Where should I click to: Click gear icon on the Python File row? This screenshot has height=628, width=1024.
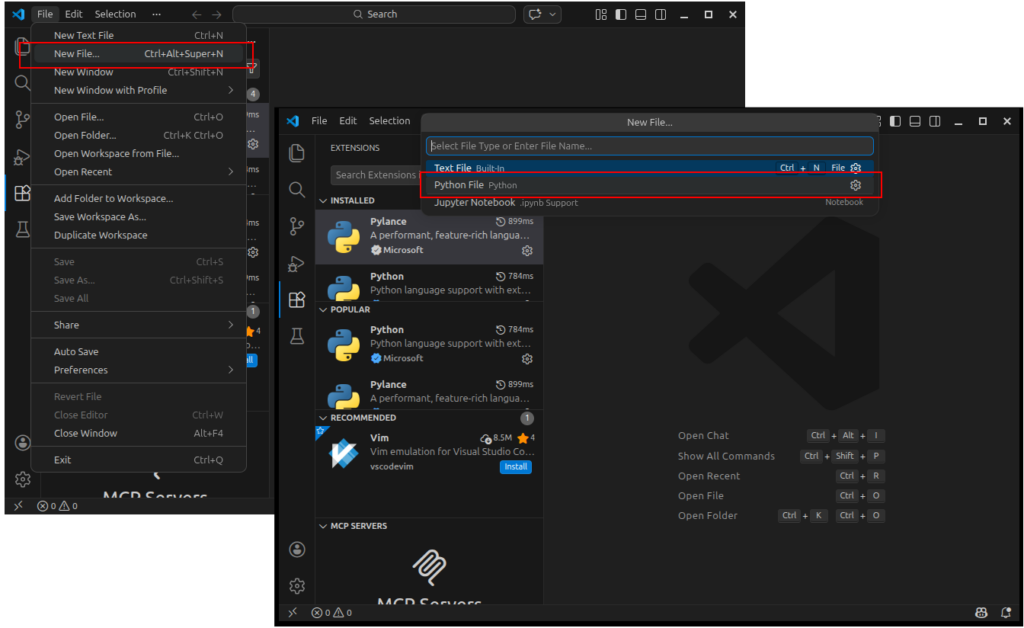coord(855,185)
